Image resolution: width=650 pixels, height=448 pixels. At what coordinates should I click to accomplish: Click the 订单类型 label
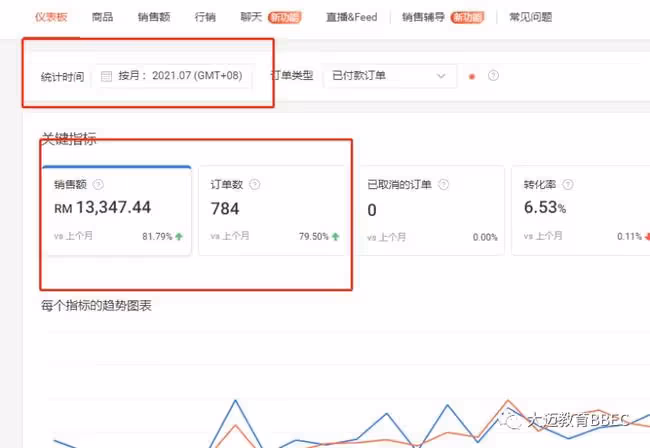(x=291, y=75)
